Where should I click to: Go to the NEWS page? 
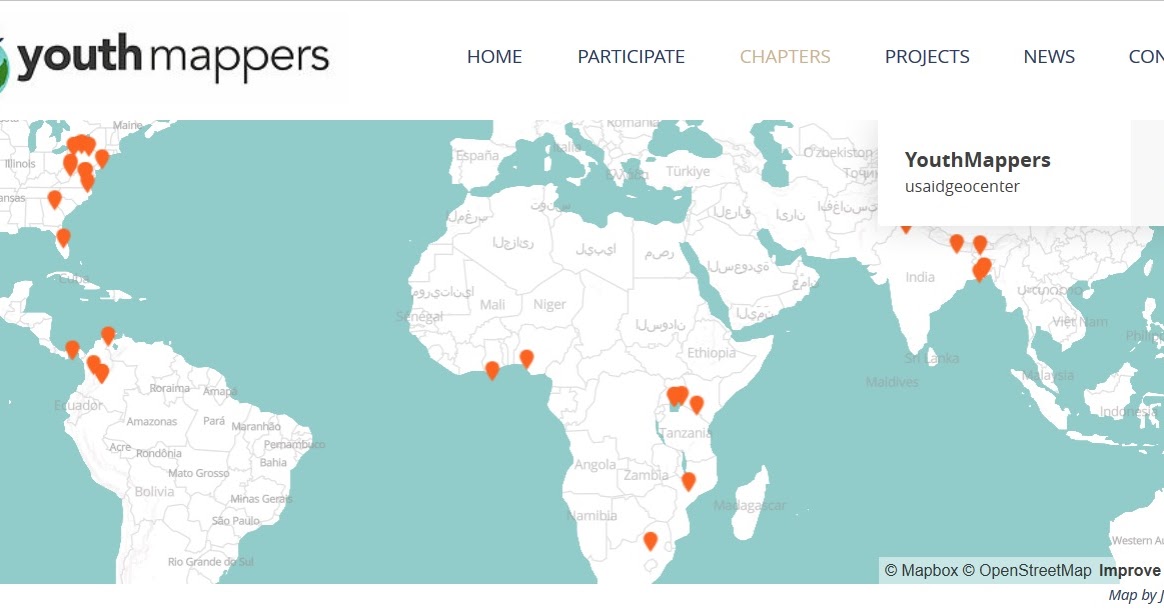tap(1049, 57)
